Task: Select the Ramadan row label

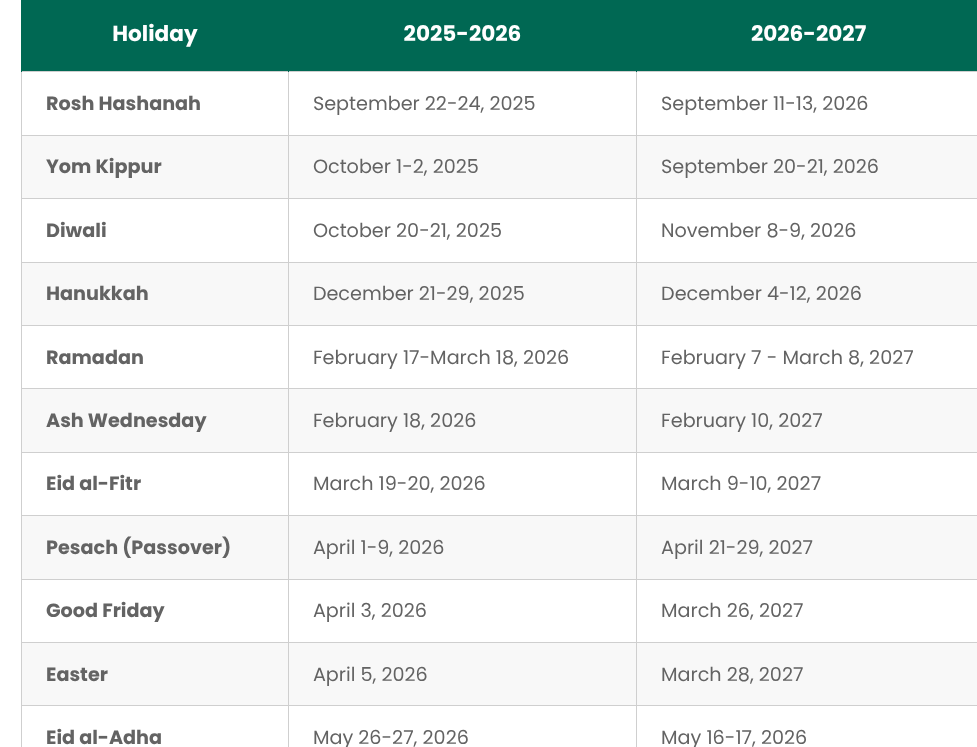Action: (x=95, y=358)
